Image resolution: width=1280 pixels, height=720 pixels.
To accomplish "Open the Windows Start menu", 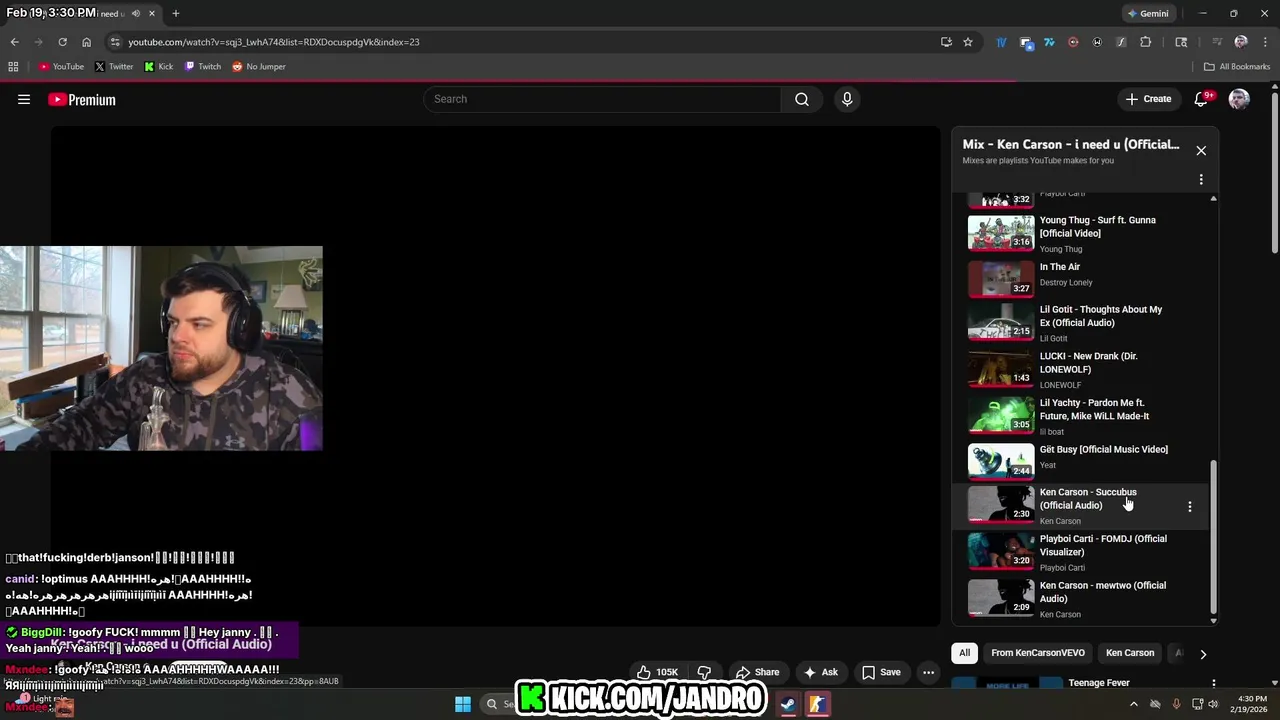I will click(x=463, y=704).
